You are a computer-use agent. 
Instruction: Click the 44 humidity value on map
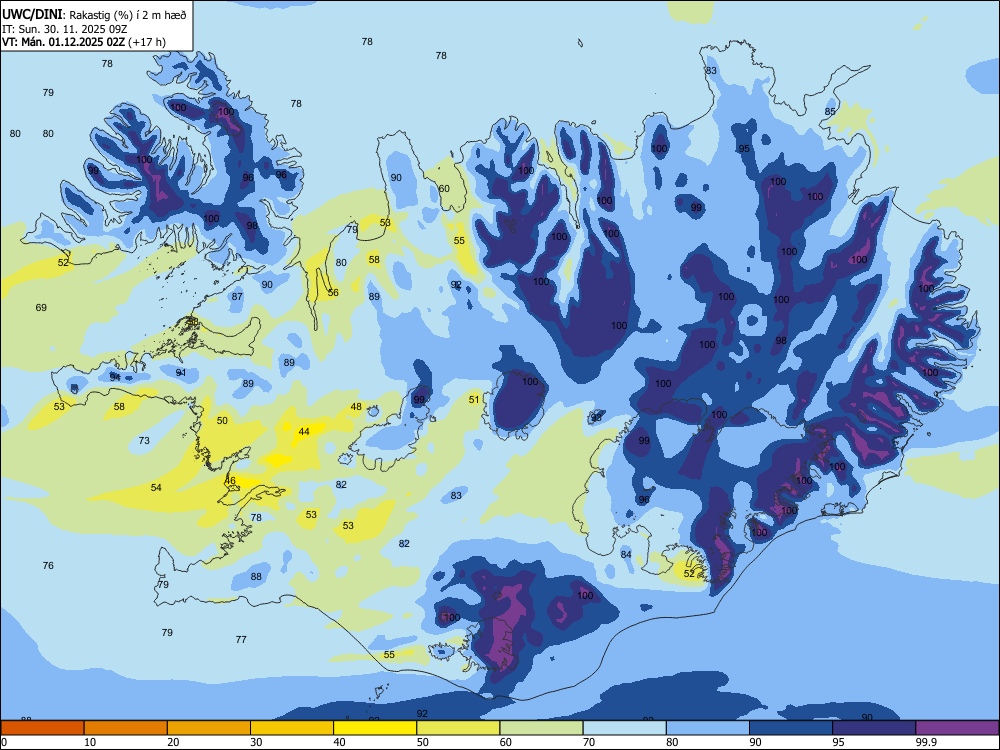(304, 432)
